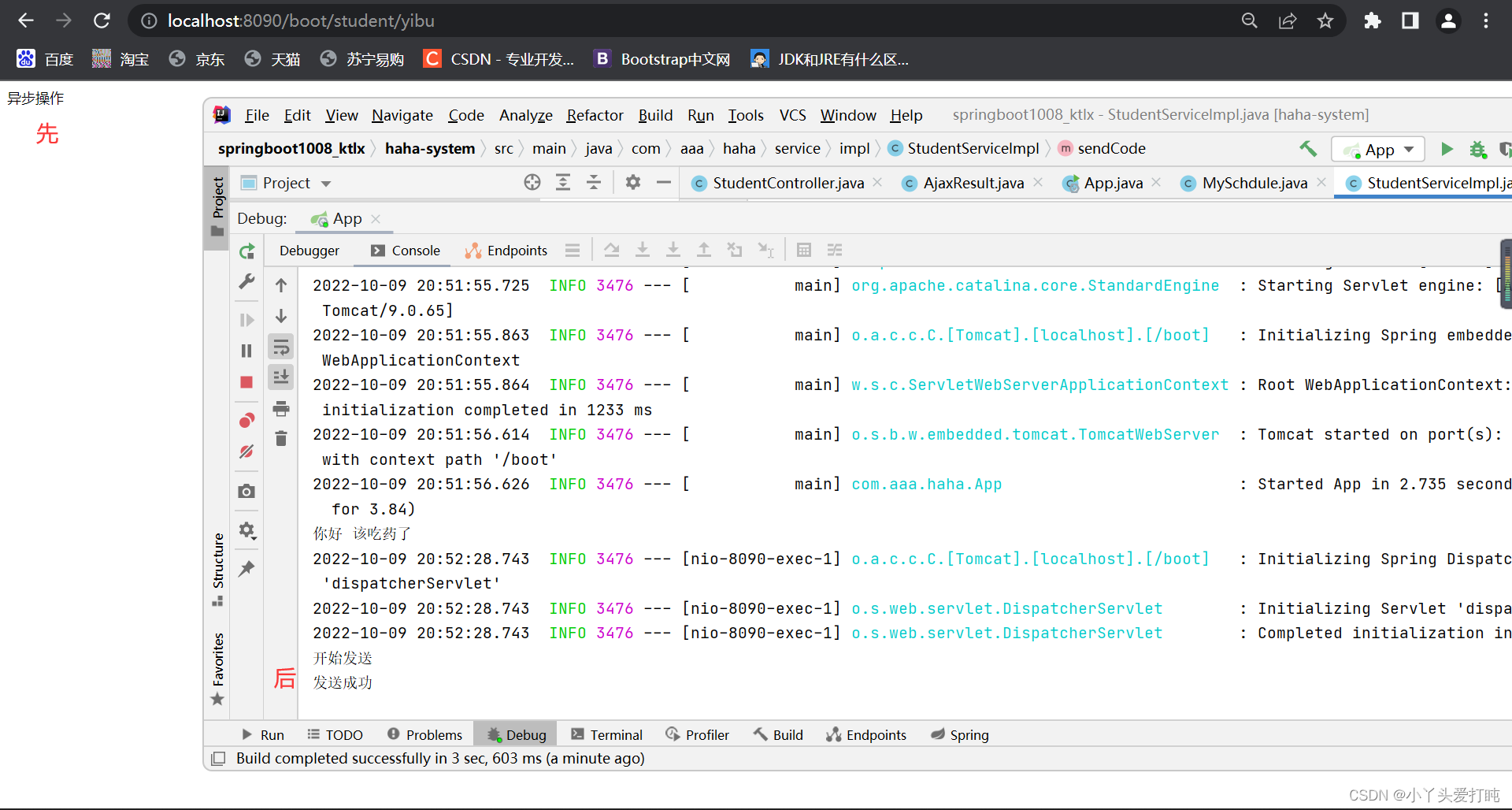
Task: Open the View Breakpoints icon
Action: 246,421
